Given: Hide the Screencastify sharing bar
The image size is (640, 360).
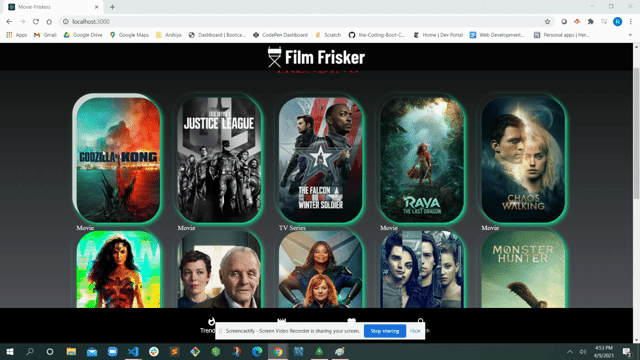Looking at the screenshot, I should pyautogui.click(x=415, y=331).
